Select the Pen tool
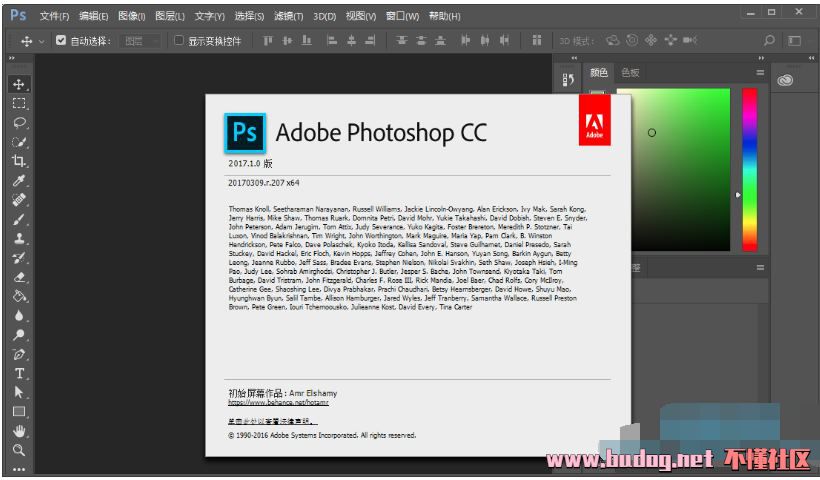The width and height of the screenshot is (820, 480). click(19, 354)
